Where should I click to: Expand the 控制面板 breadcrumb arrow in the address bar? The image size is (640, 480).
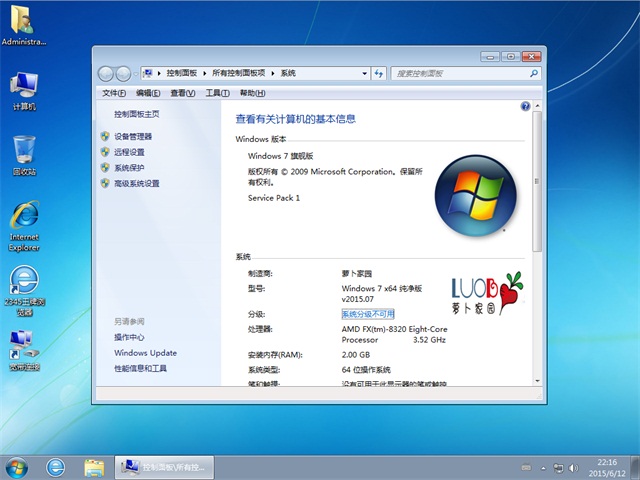click(x=206, y=73)
